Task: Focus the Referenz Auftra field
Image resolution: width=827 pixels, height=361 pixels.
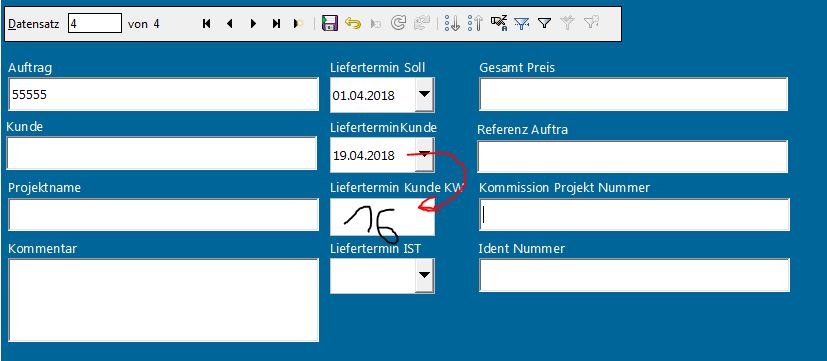Action: click(632, 156)
